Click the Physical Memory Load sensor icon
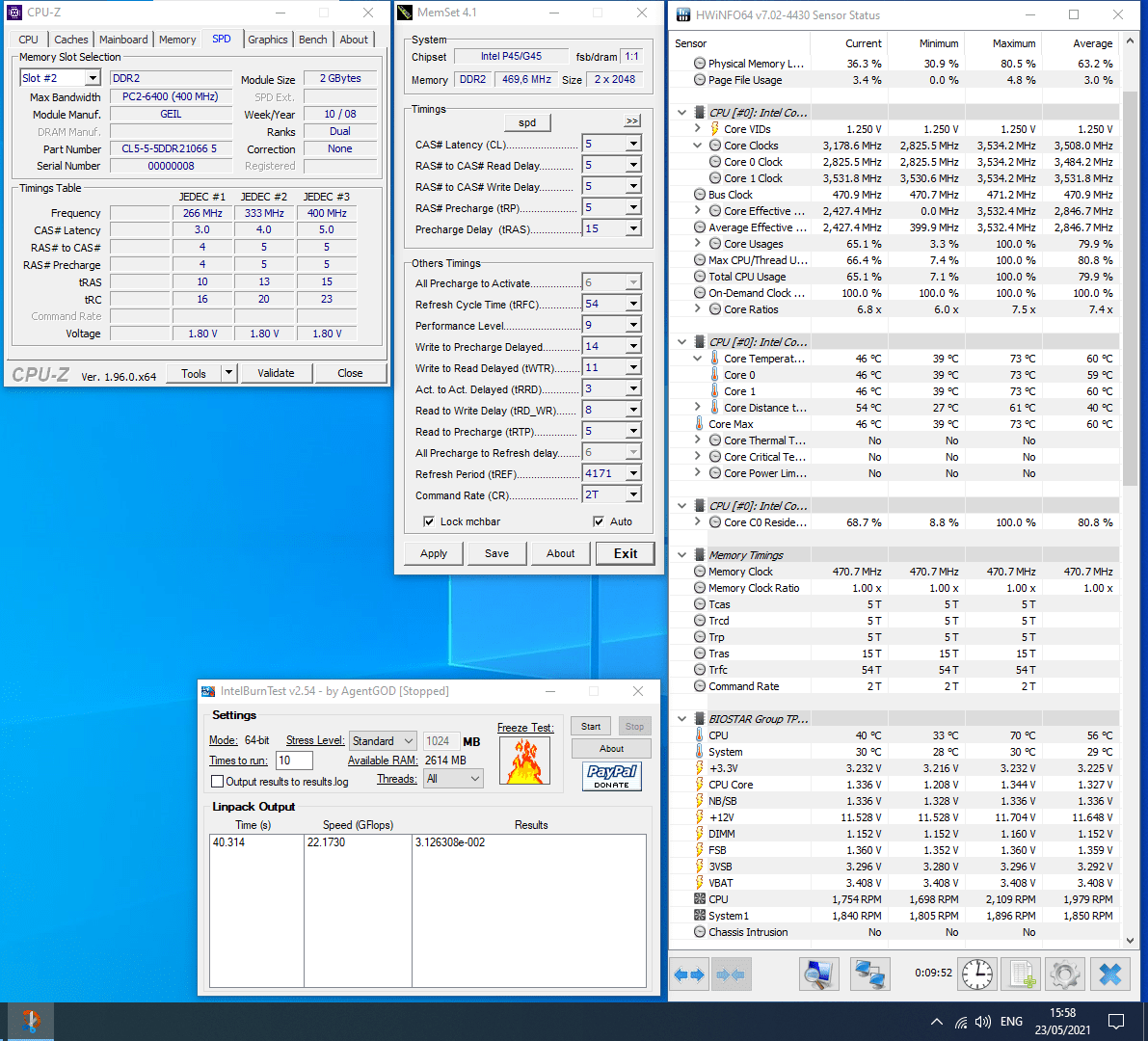The height and width of the screenshot is (1041, 1148). coord(699,64)
